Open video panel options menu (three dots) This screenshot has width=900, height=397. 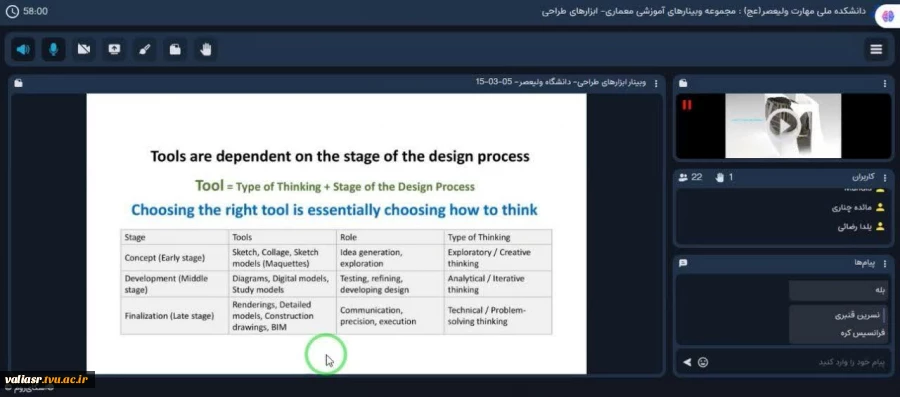tap(885, 83)
